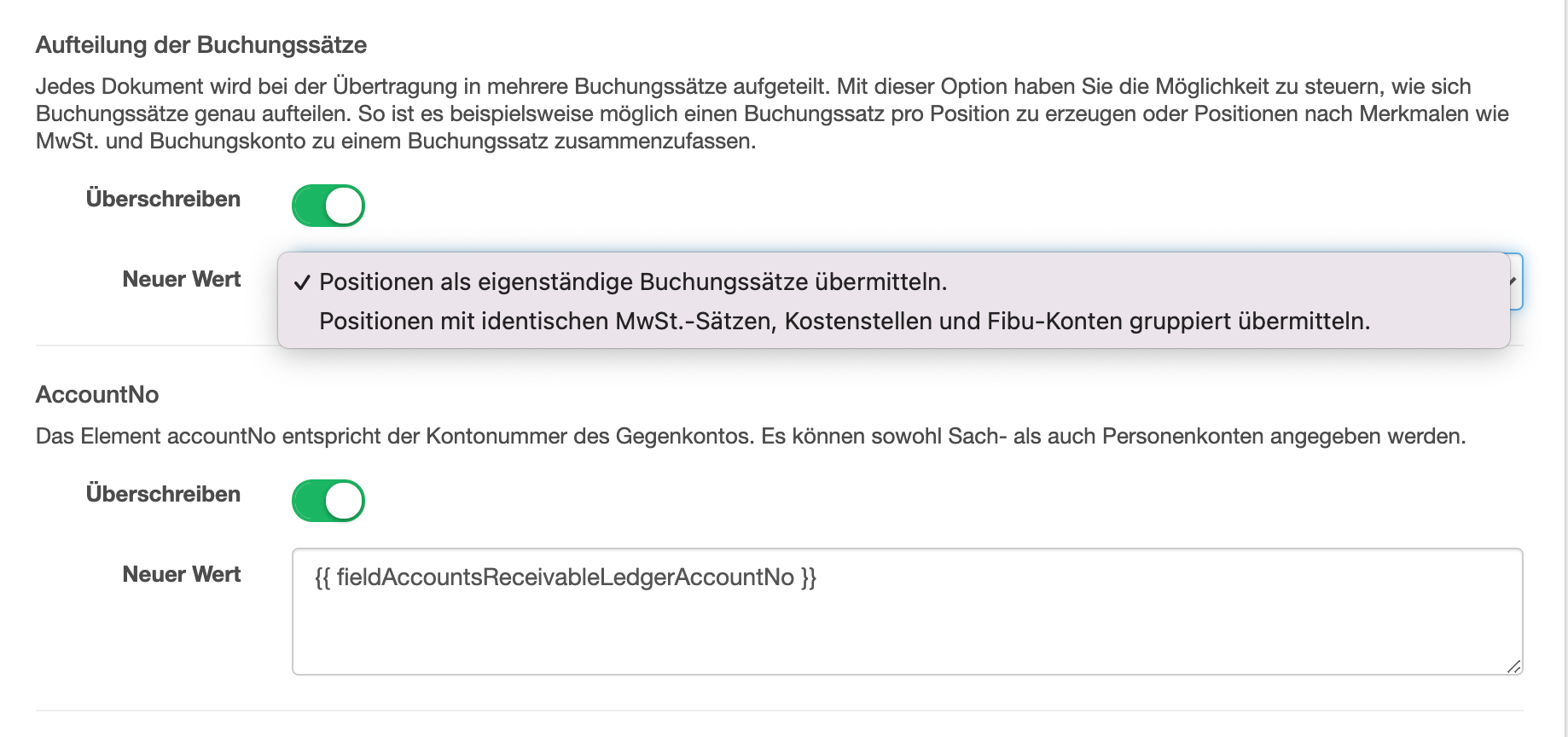The height and width of the screenshot is (737, 1568).
Task: Click the Neuer Wert label beside the dropdown
Action: (x=182, y=279)
